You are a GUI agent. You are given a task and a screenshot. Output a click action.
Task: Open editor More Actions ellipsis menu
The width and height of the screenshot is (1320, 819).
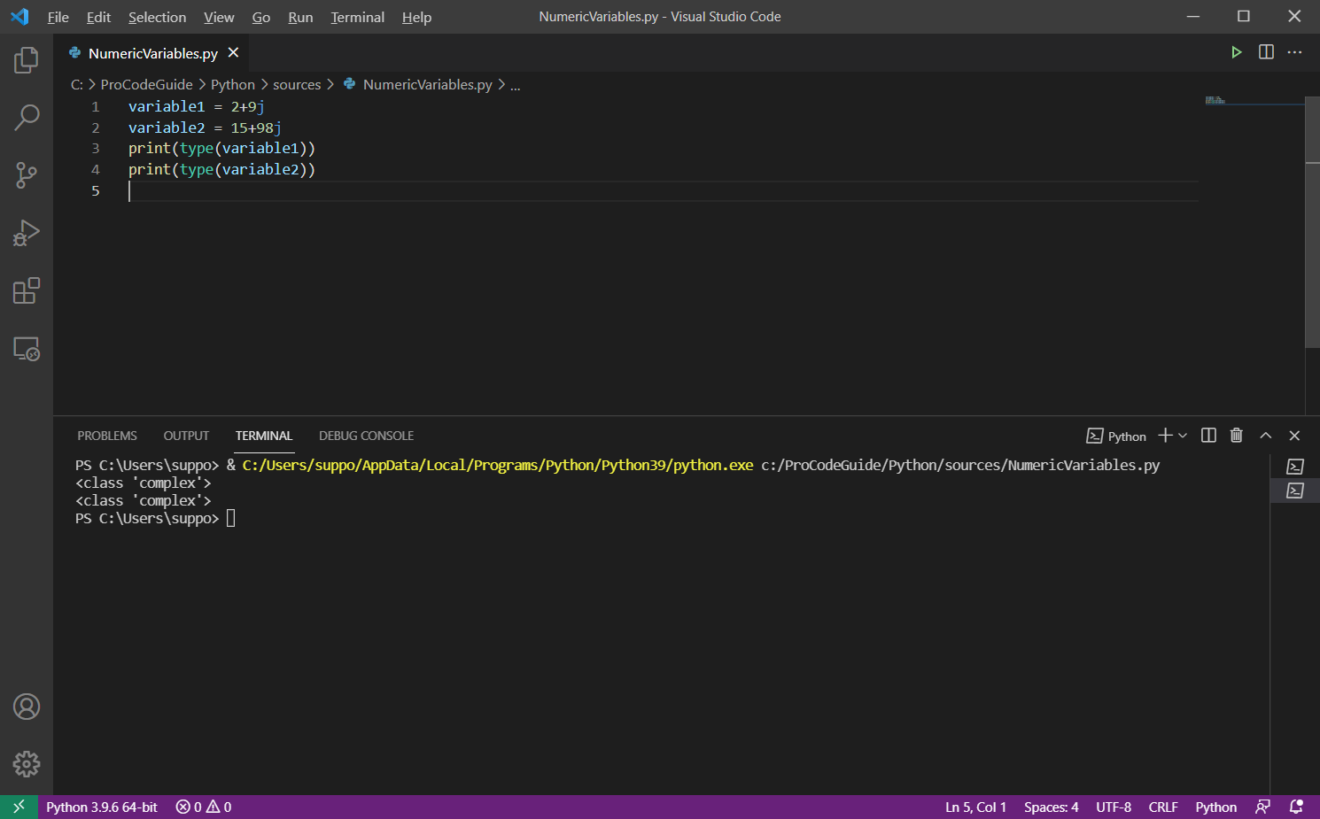(1295, 52)
